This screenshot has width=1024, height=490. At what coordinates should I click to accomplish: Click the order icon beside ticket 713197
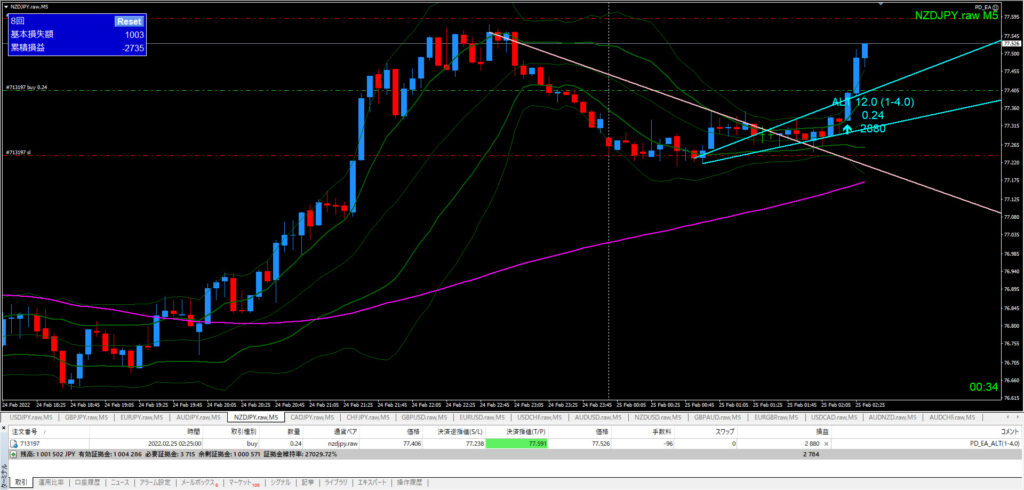point(13,443)
